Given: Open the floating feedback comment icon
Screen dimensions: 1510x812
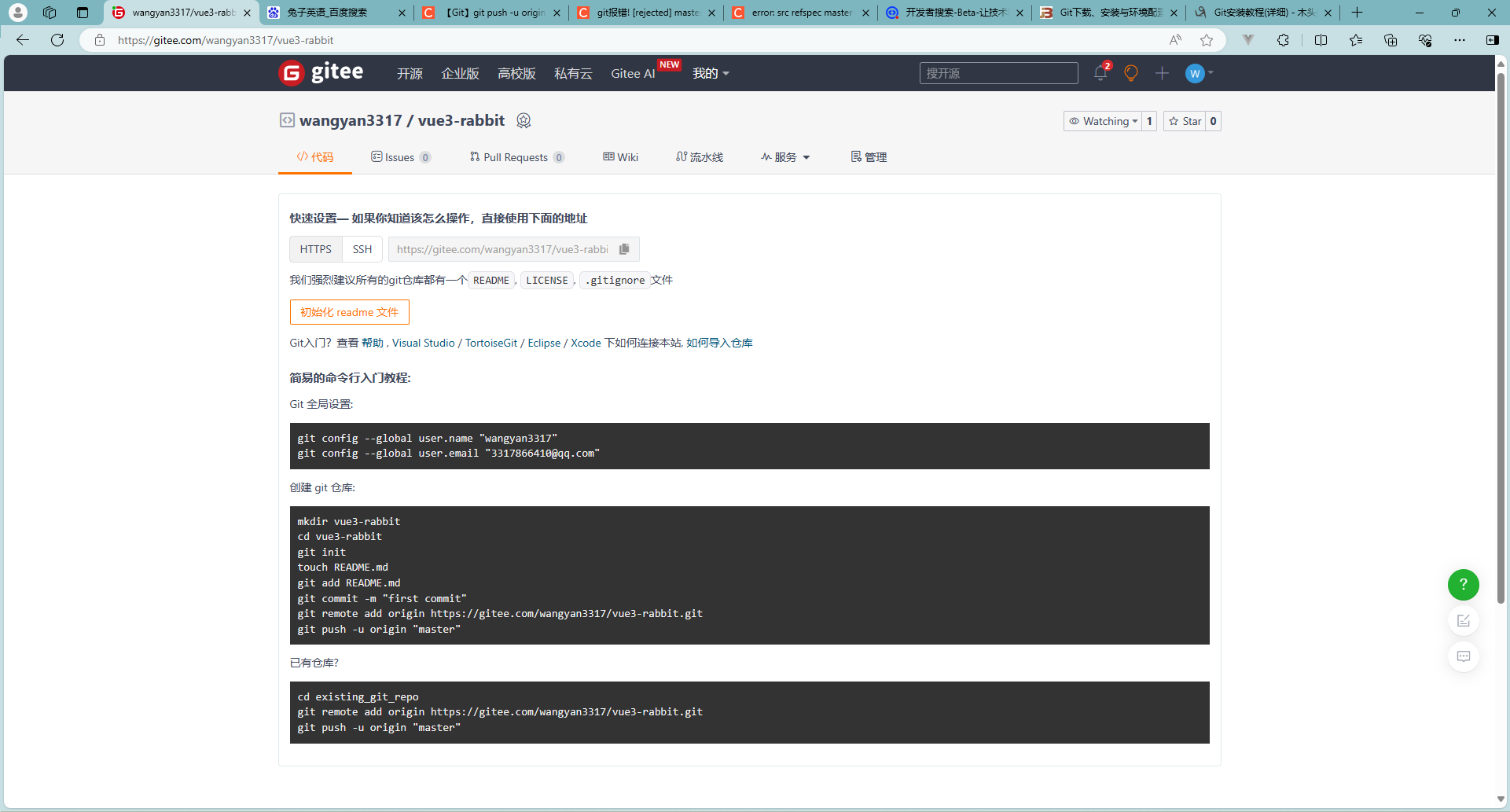Looking at the screenshot, I should tap(1463, 656).
